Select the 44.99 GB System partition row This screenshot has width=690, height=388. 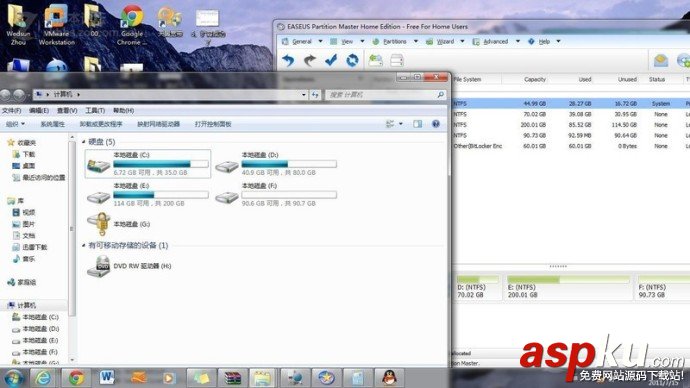571,104
